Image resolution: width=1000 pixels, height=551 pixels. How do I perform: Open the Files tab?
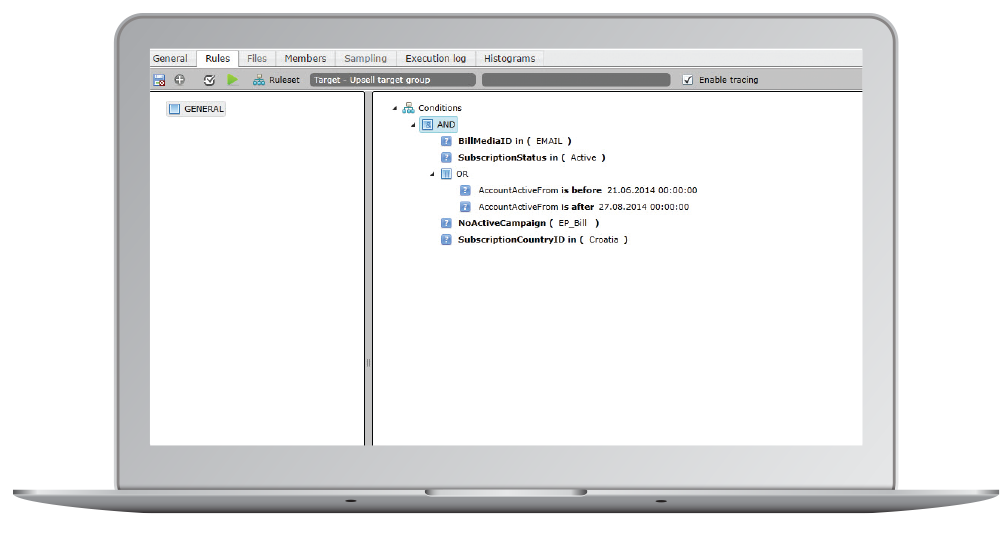click(257, 58)
